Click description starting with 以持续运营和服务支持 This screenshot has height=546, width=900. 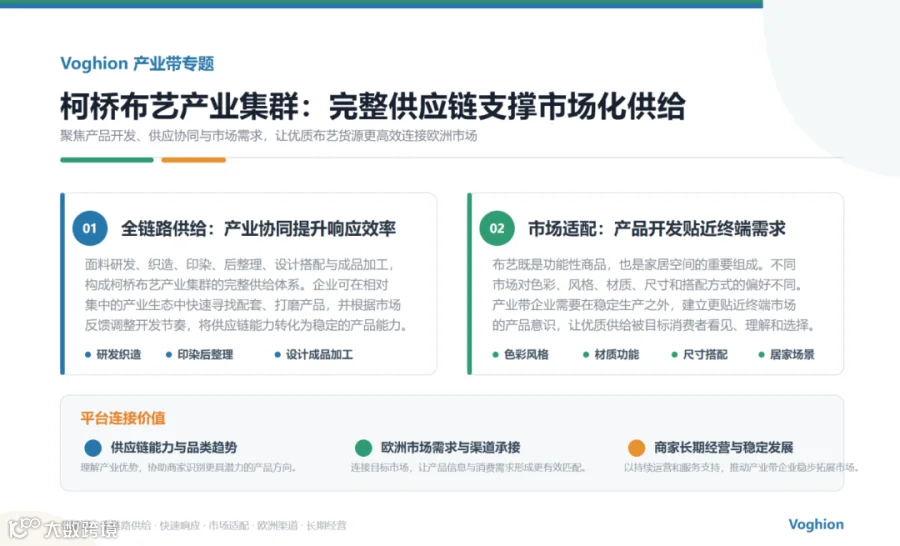tap(742, 467)
